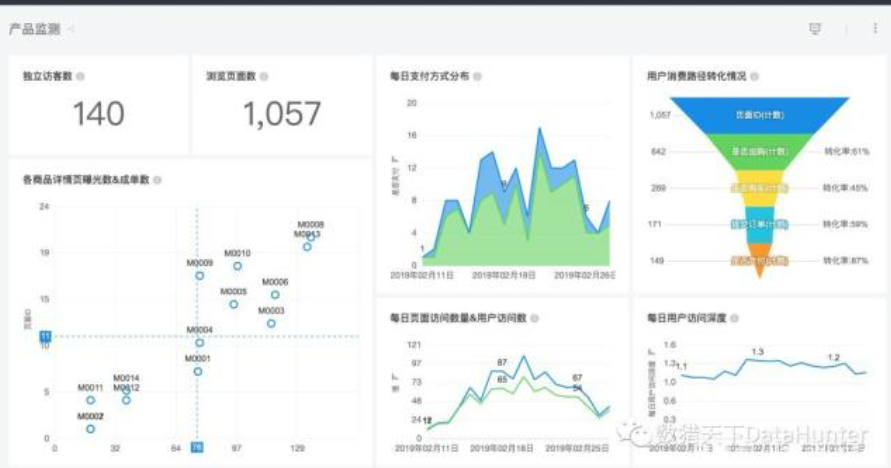Click highlighted 11 marker on scatter y-axis
This screenshot has width=891, height=468.
tap(45, 336)
